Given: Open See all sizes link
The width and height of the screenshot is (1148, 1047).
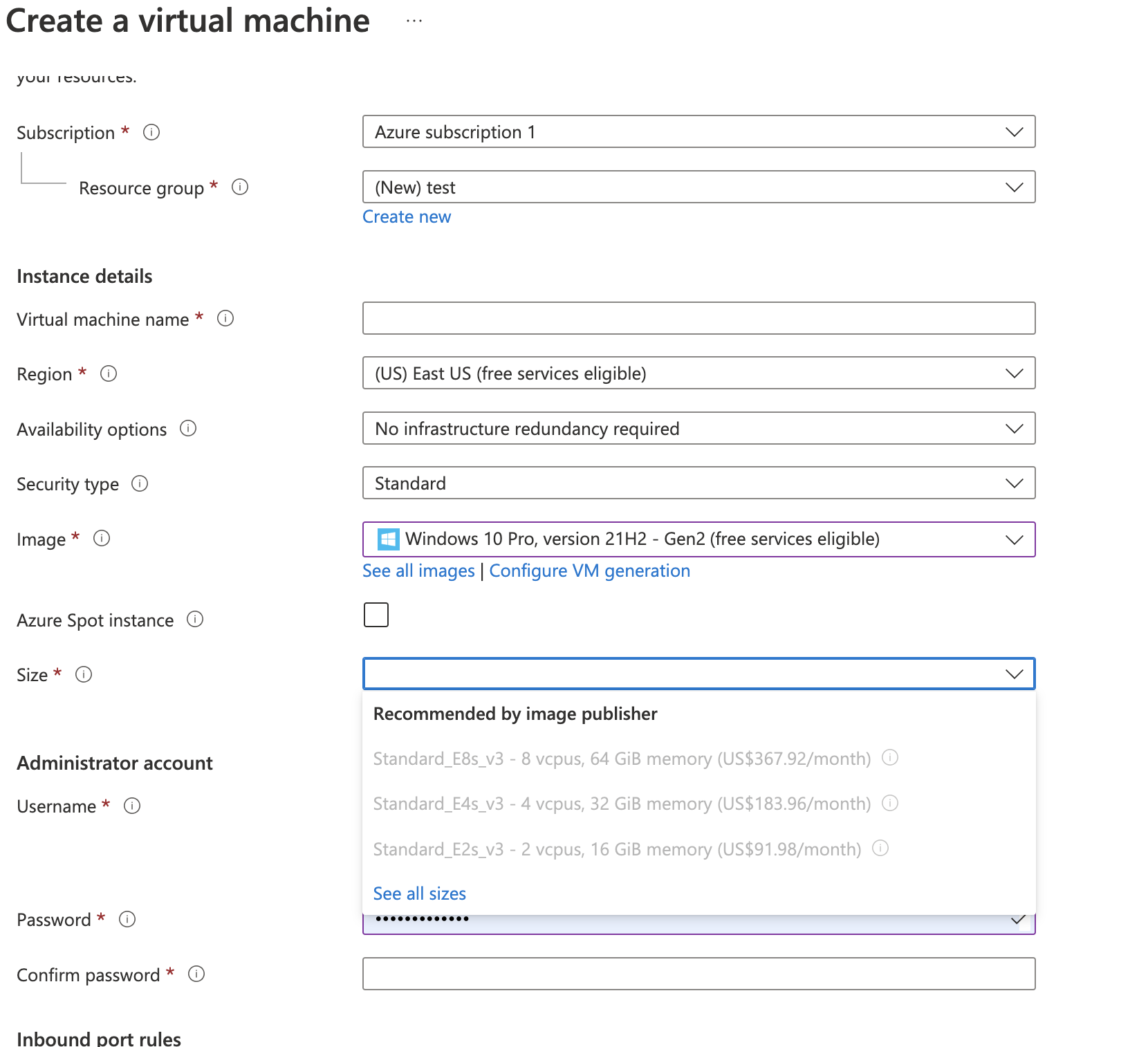Looking at the screenshot, I should pyautogui.click(x=420, y=893).
